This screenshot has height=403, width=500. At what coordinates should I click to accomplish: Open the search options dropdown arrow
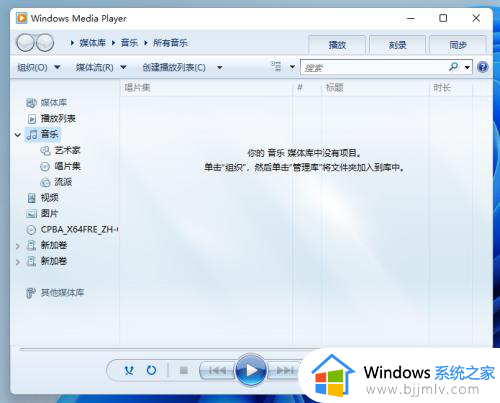pos(467,67)
